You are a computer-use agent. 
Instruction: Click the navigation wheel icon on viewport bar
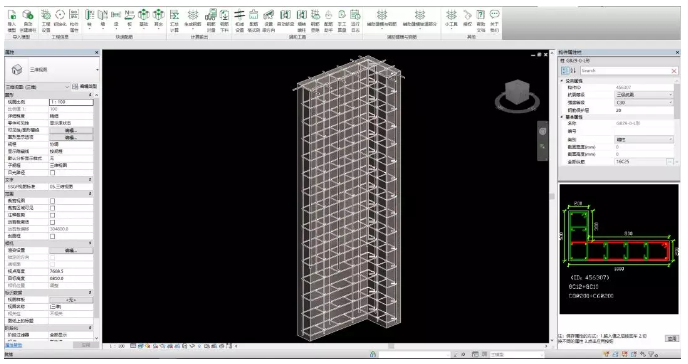pos(543,131)
